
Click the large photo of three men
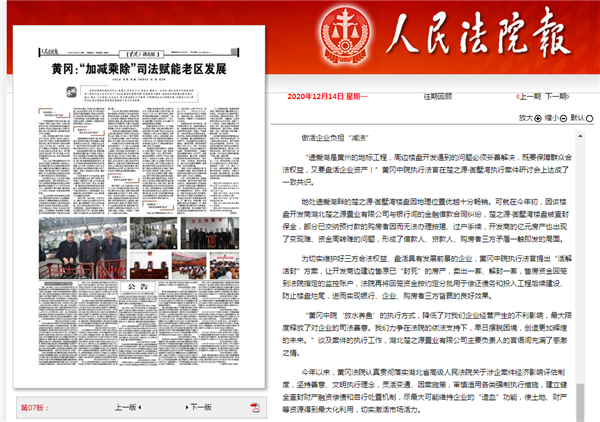pyautogui.click(x=83, y=248)
